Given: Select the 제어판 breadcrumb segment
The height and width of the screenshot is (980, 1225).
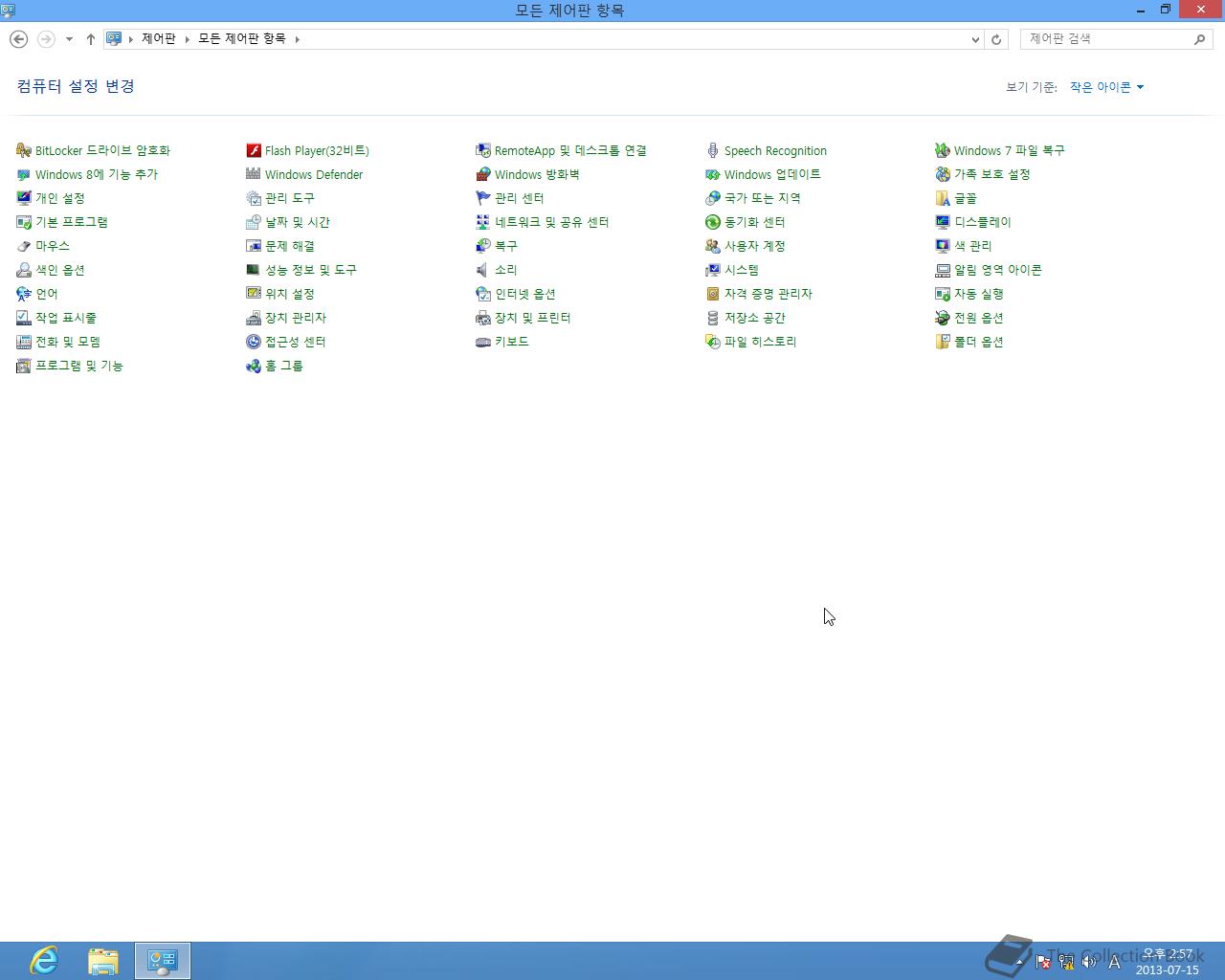Looking at the screenshot, I should click(x=159, y=39).
